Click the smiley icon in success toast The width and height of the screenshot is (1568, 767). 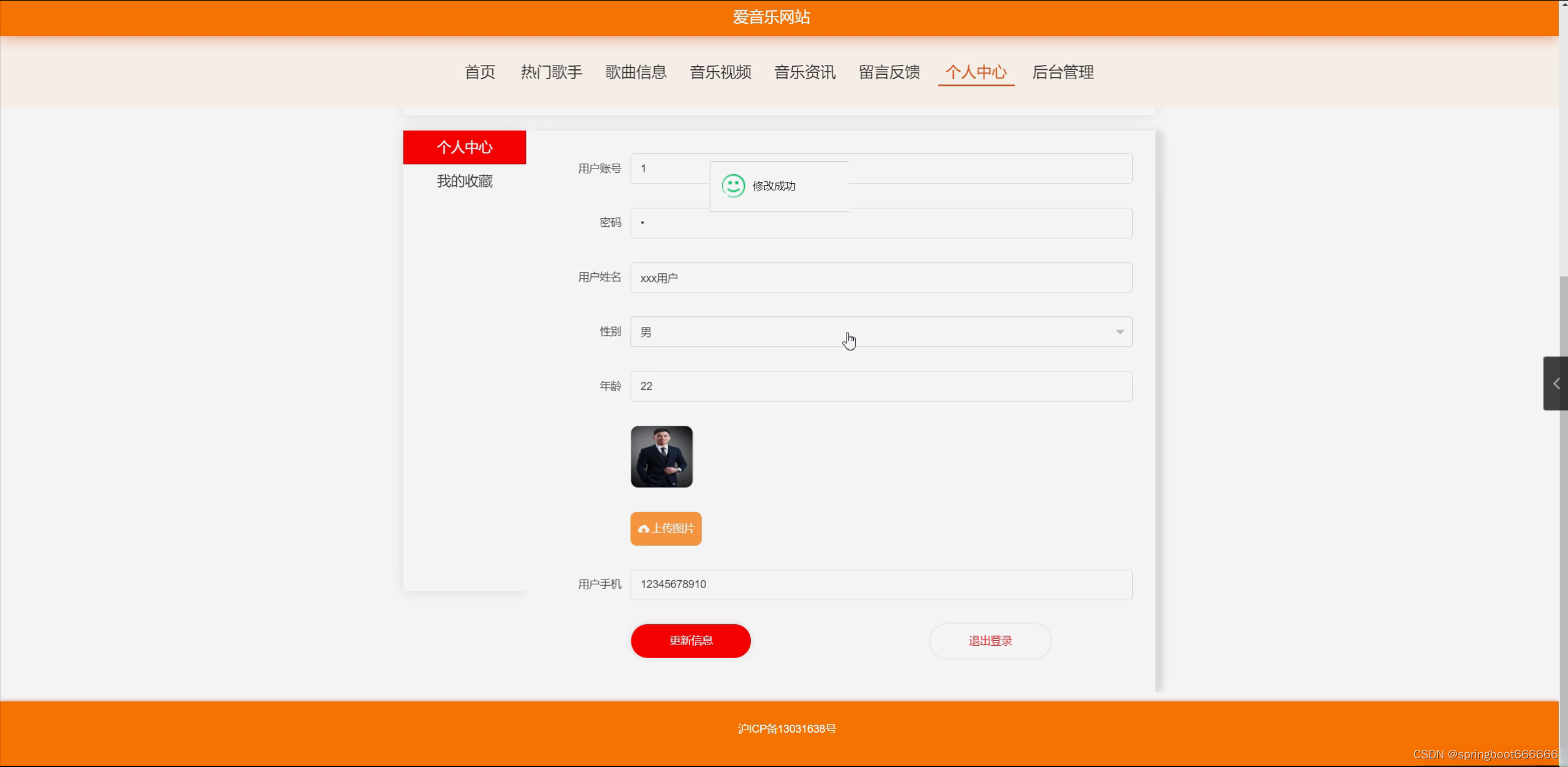[x=733, y=186]
